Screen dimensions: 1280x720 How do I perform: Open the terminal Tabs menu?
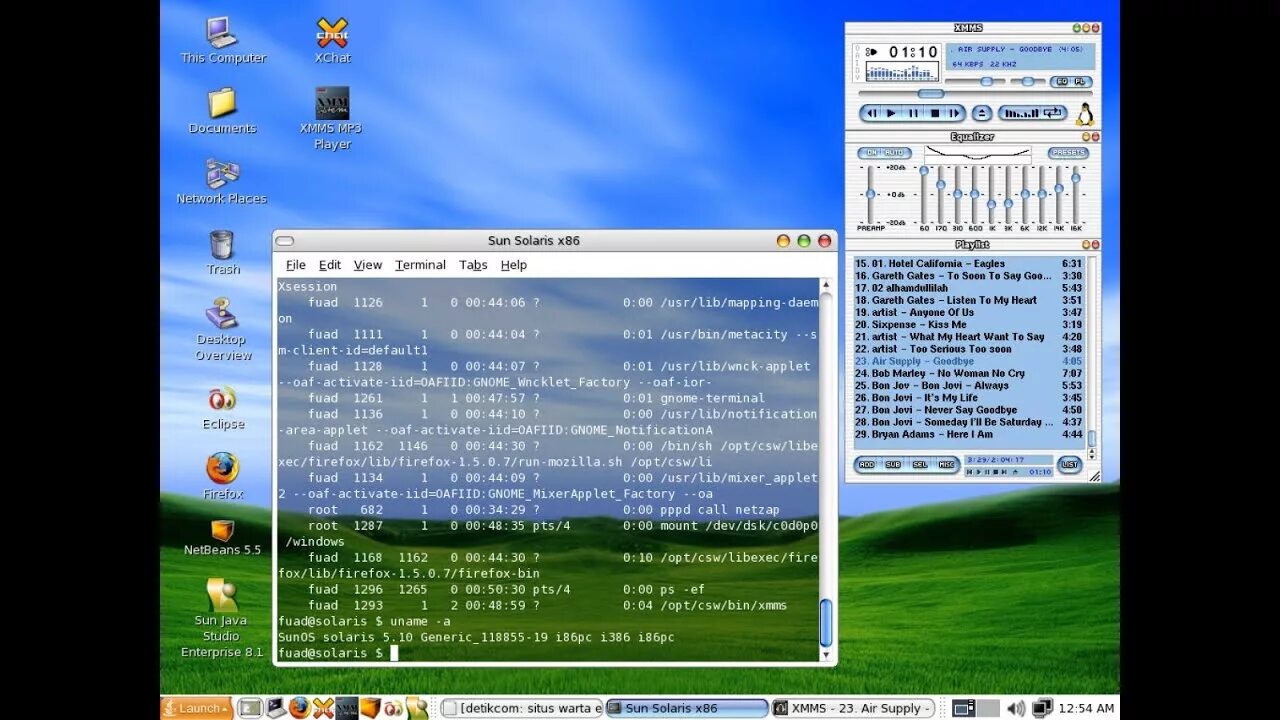(473, 265)
